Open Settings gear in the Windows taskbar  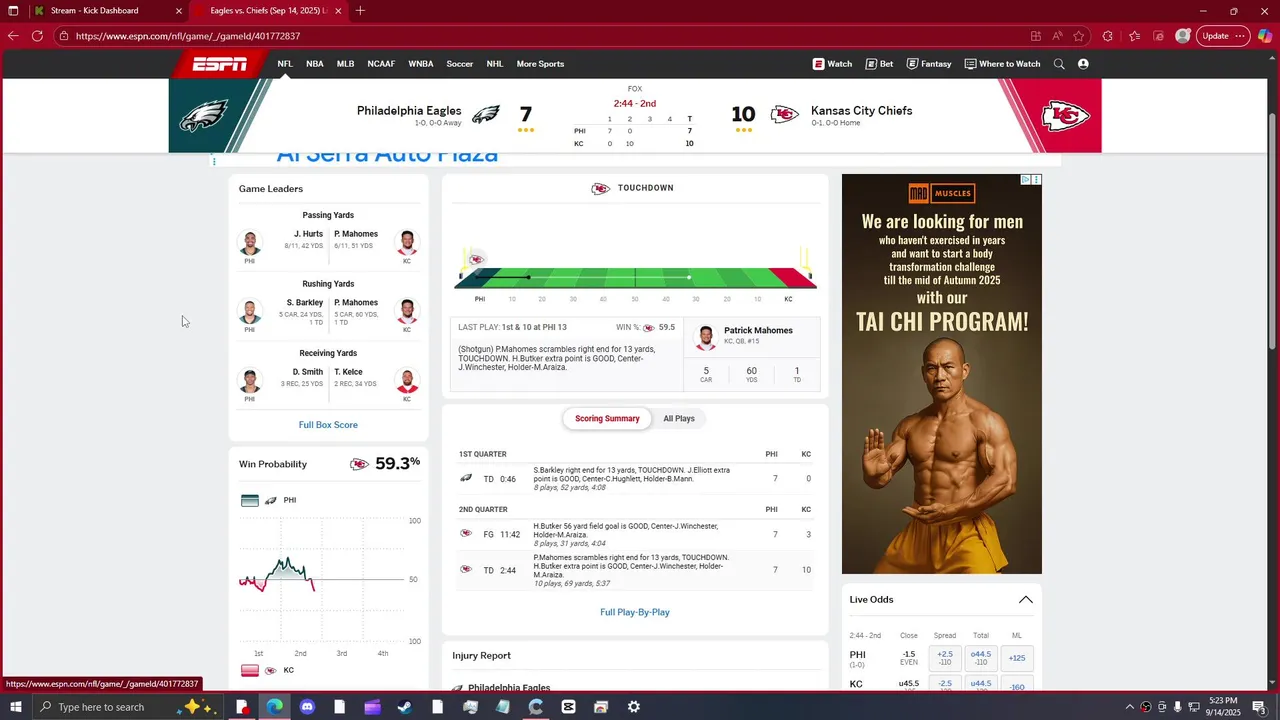pyautogui.click(x=633, y=707)
